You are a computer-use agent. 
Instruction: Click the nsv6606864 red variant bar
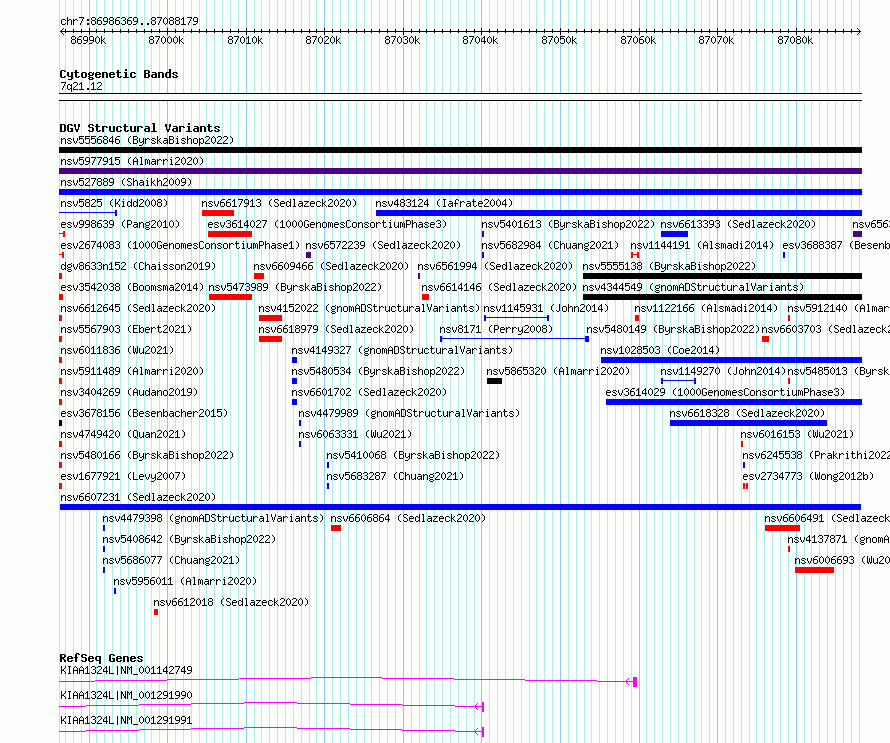[336, 528]
